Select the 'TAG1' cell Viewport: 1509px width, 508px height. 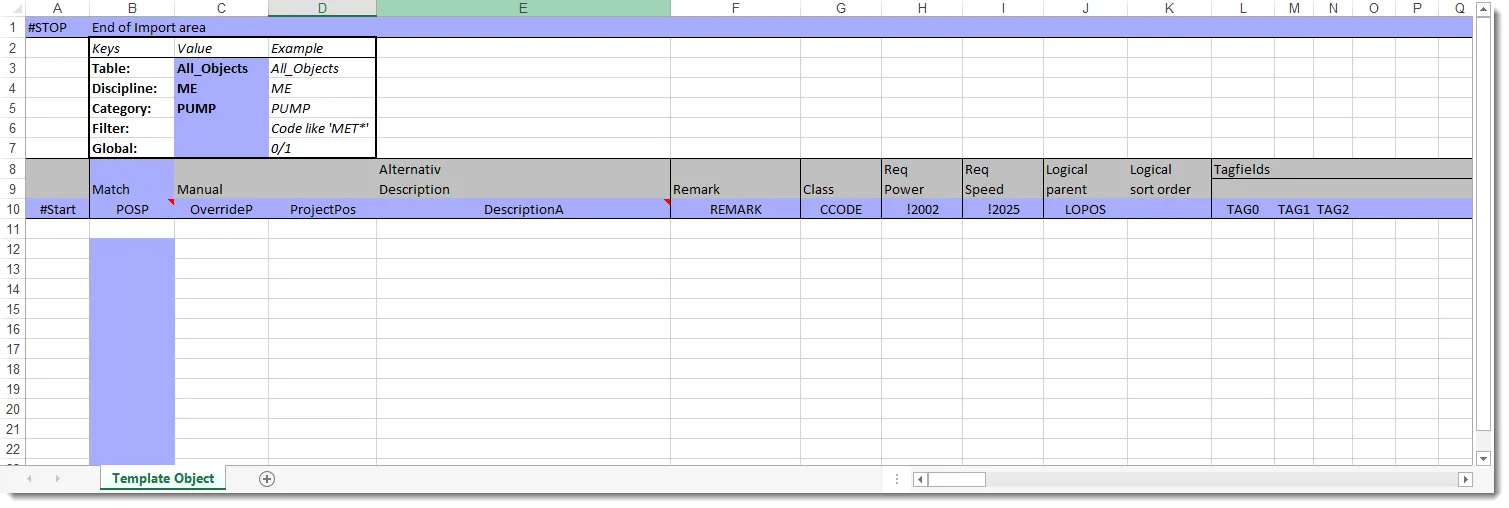click(1294, 209)
